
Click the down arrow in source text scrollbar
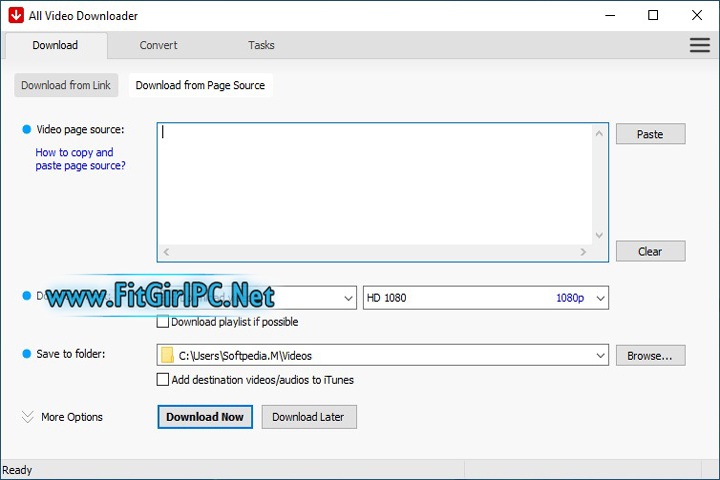(599, 235)
